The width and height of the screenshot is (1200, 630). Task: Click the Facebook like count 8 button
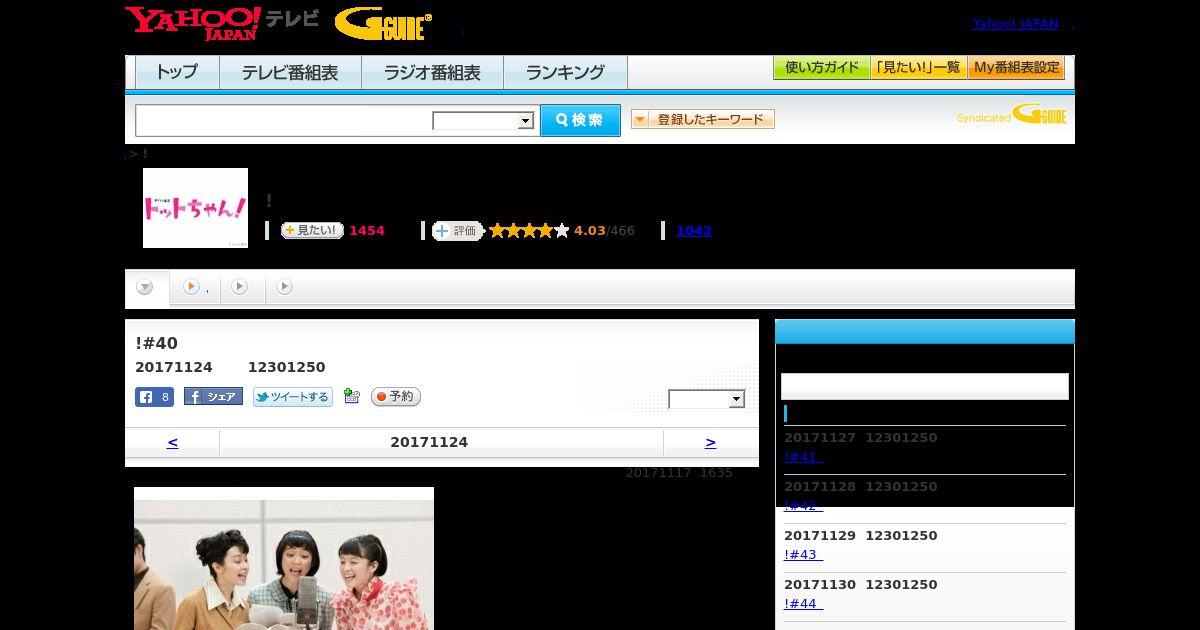[x=155, y=397]
